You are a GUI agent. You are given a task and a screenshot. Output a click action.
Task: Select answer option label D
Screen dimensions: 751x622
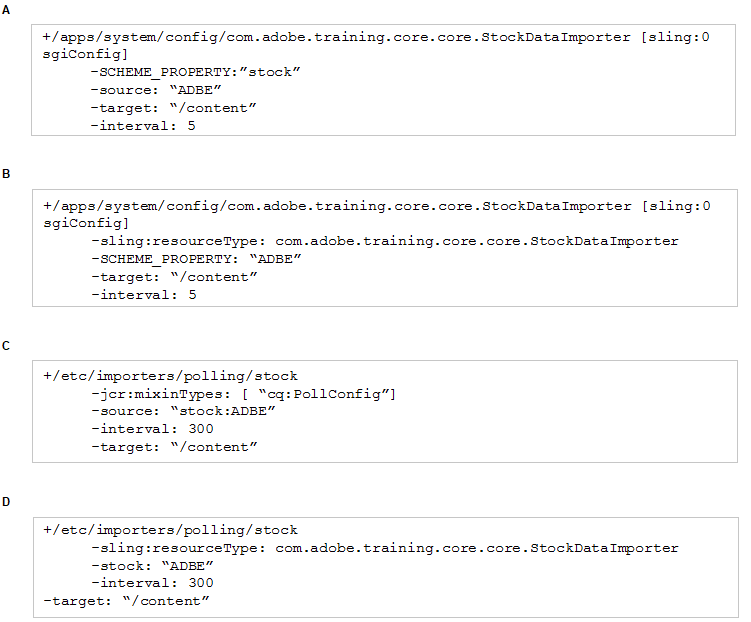[6, 502]
